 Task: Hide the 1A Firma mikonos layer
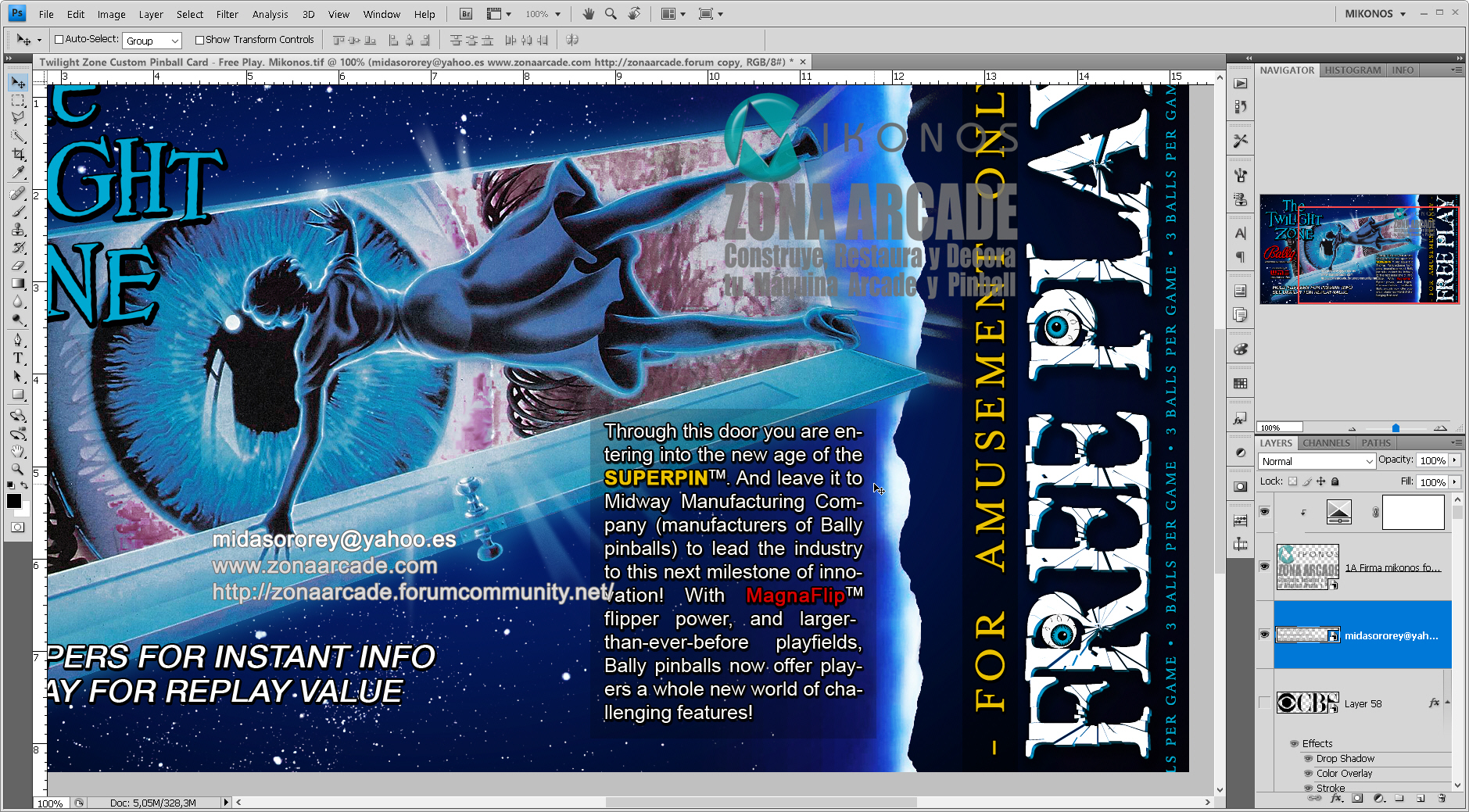[1264, 567]
